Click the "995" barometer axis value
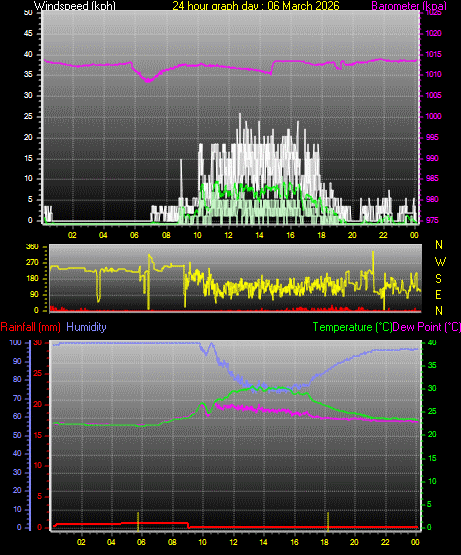 (432, 137)
